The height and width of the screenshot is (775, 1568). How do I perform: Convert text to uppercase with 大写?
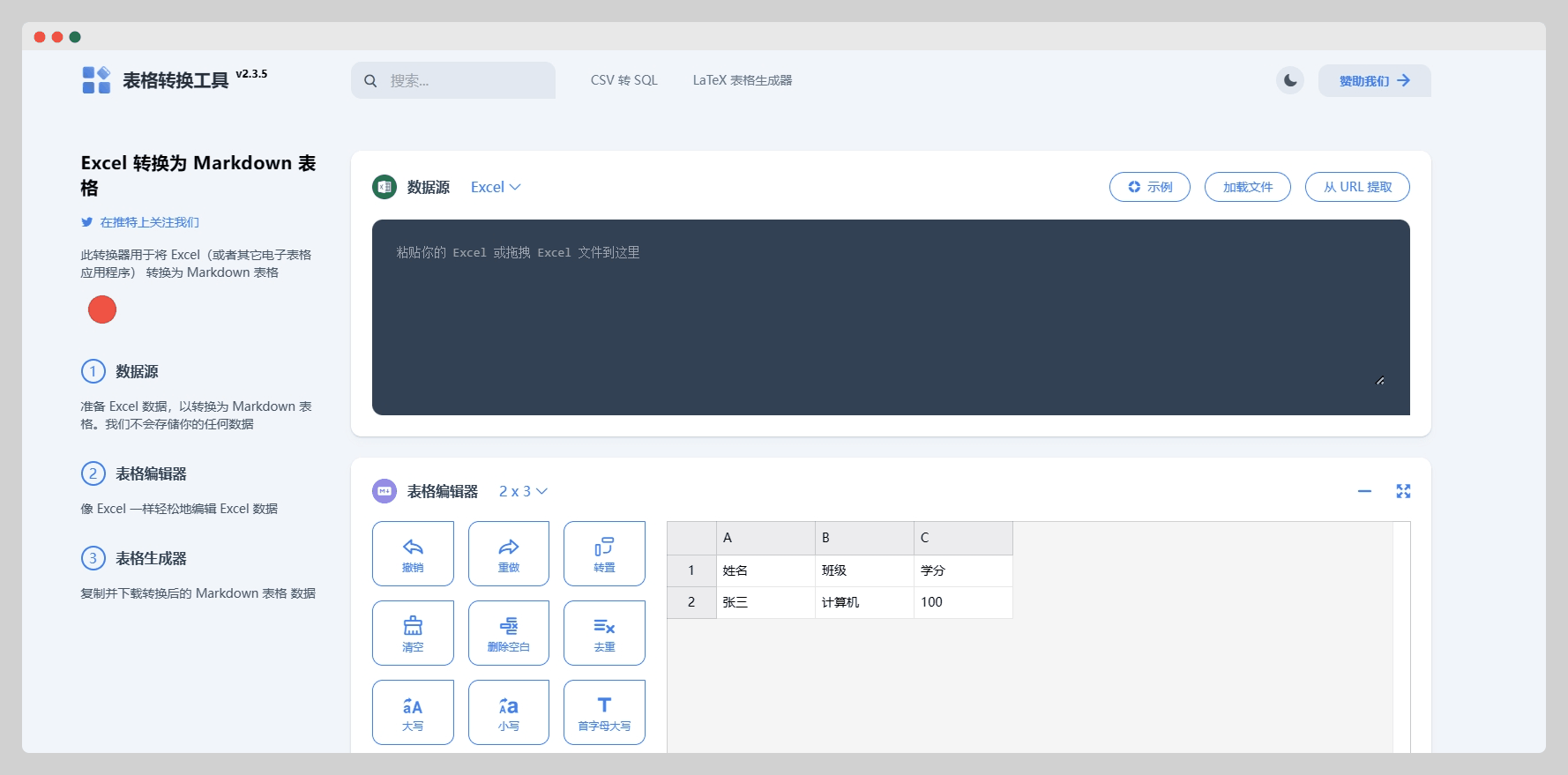point(413,712)
